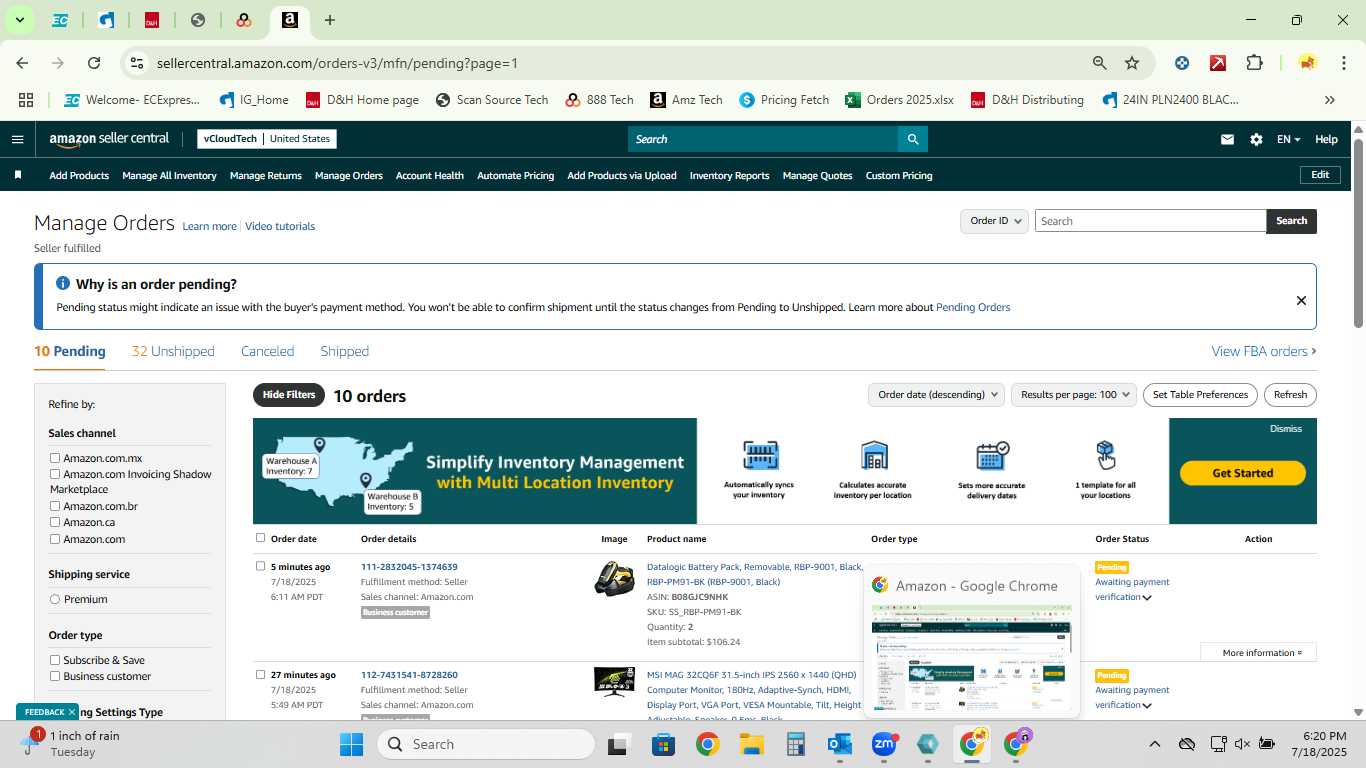Select order 112-7431541-8728260 checkbox
Image resolution: width=1366 pixels, height=768 pixels.
pyautogui.click(x=261, y=674)
